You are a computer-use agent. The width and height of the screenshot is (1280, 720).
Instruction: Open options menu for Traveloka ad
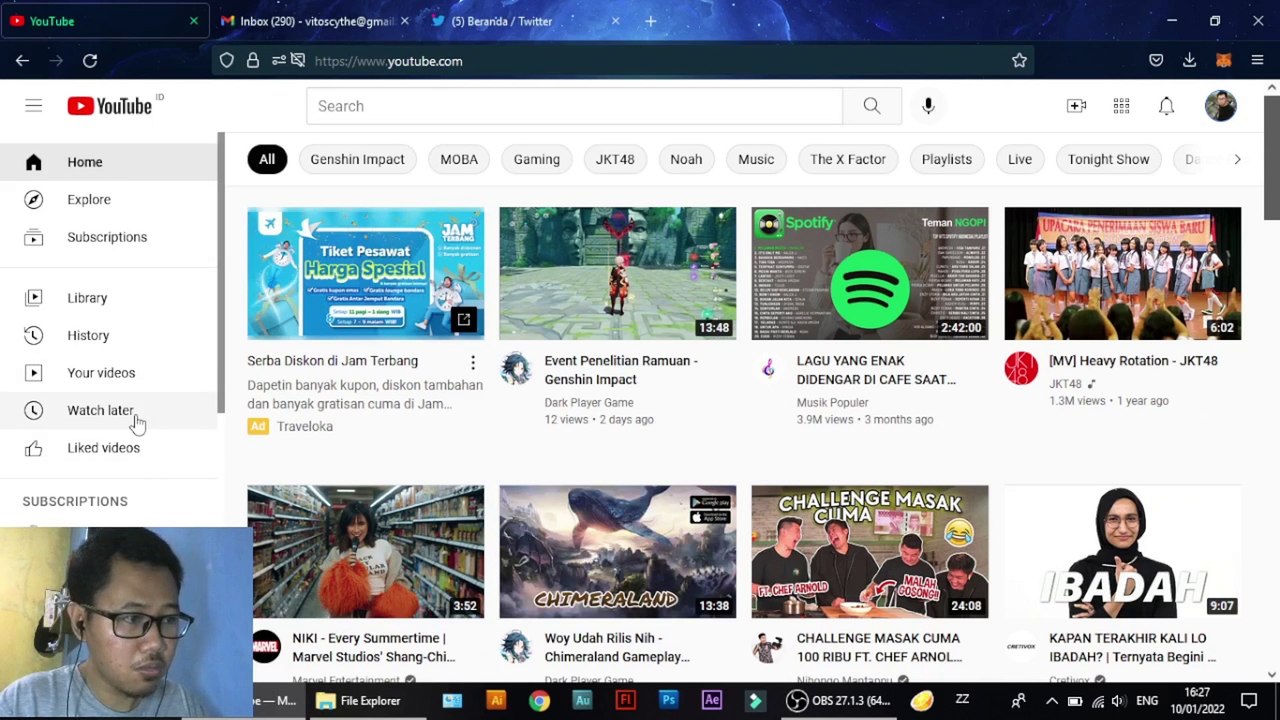click(473, 362)
